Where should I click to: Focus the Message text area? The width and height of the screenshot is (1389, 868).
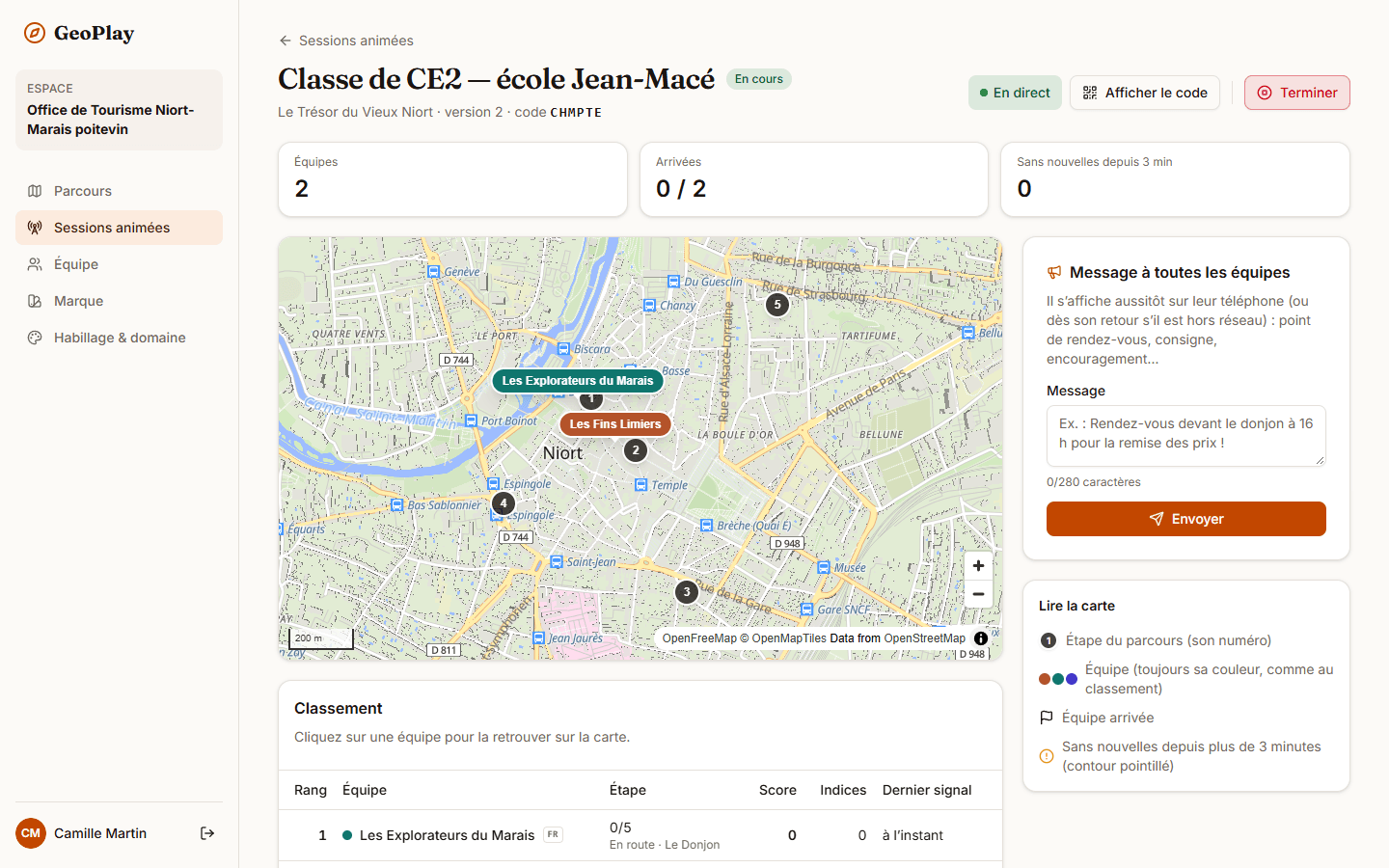[x=1186, y=436]
